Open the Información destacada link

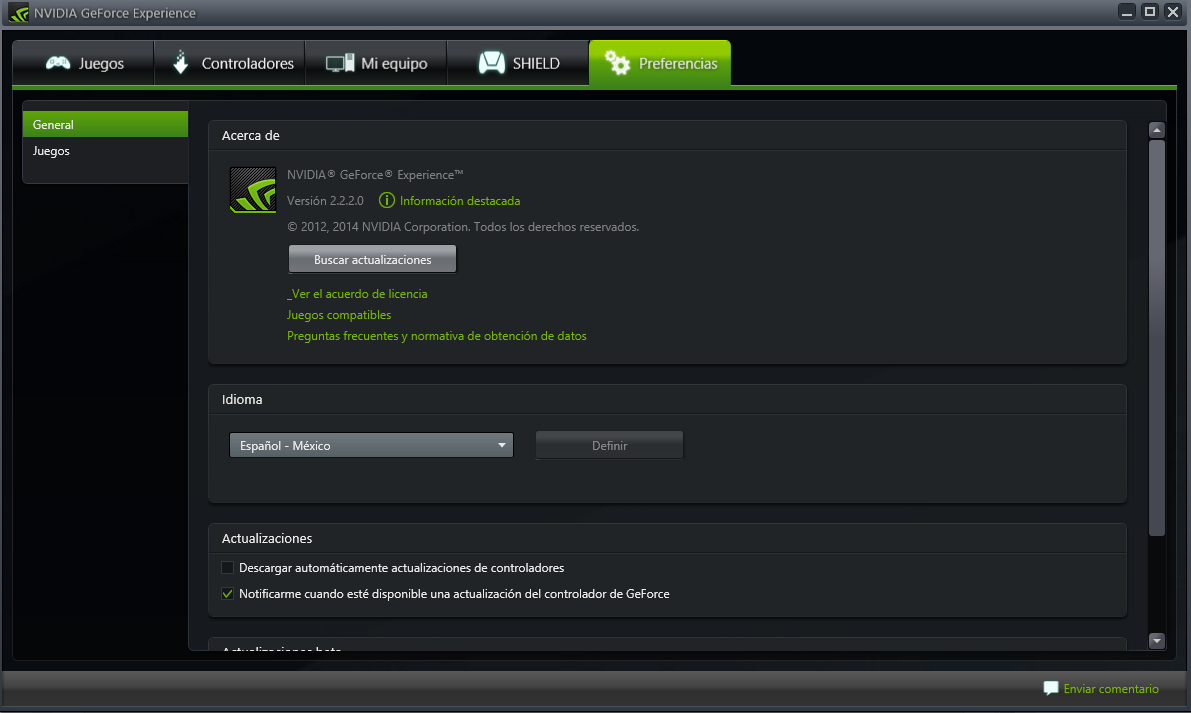pos(460,200)
